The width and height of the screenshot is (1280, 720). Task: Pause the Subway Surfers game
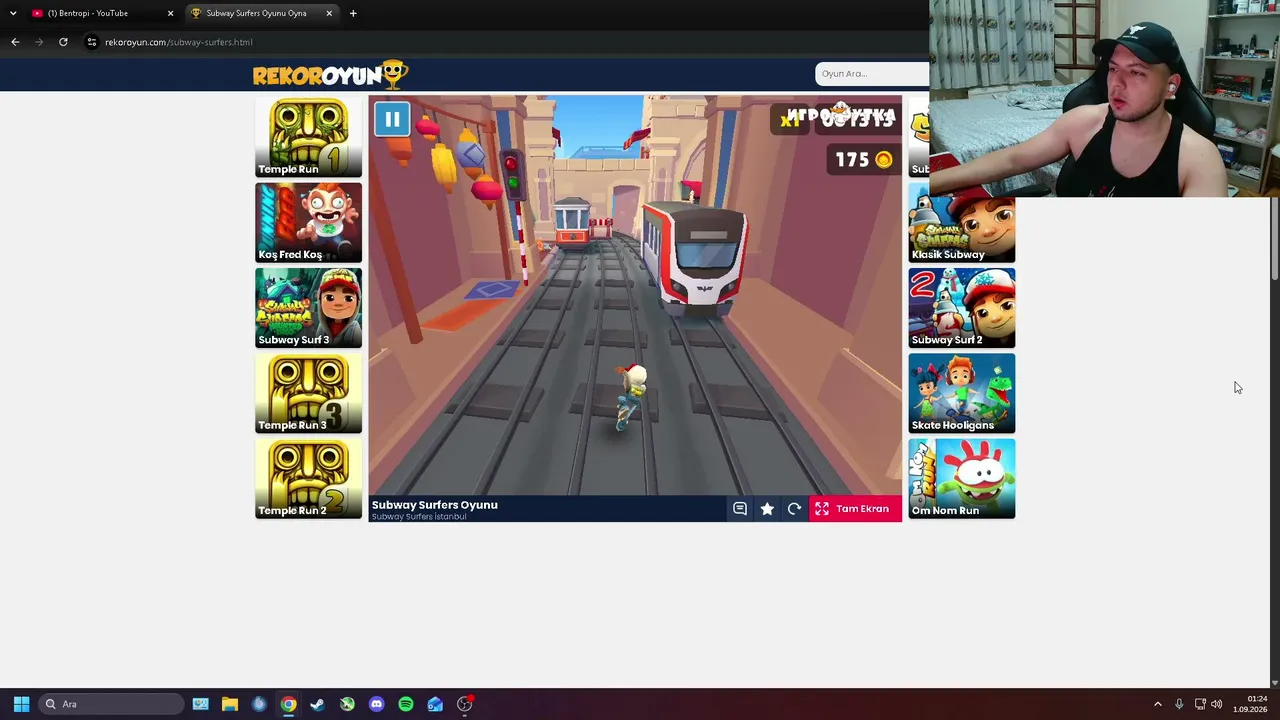point(392,120)
